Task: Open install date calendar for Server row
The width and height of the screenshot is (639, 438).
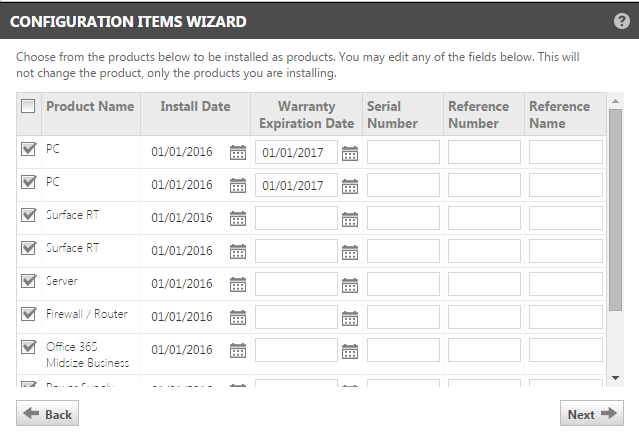Action: [x=238, y=284]
